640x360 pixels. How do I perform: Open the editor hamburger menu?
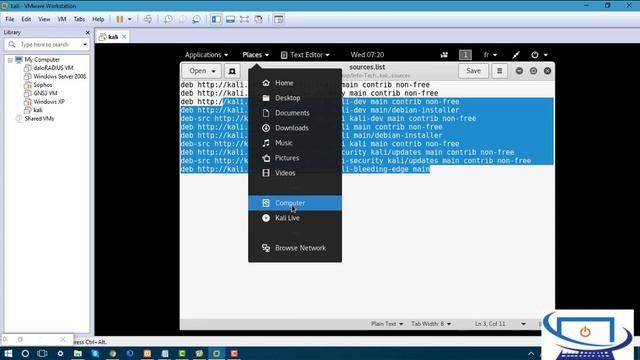(500, 71)
